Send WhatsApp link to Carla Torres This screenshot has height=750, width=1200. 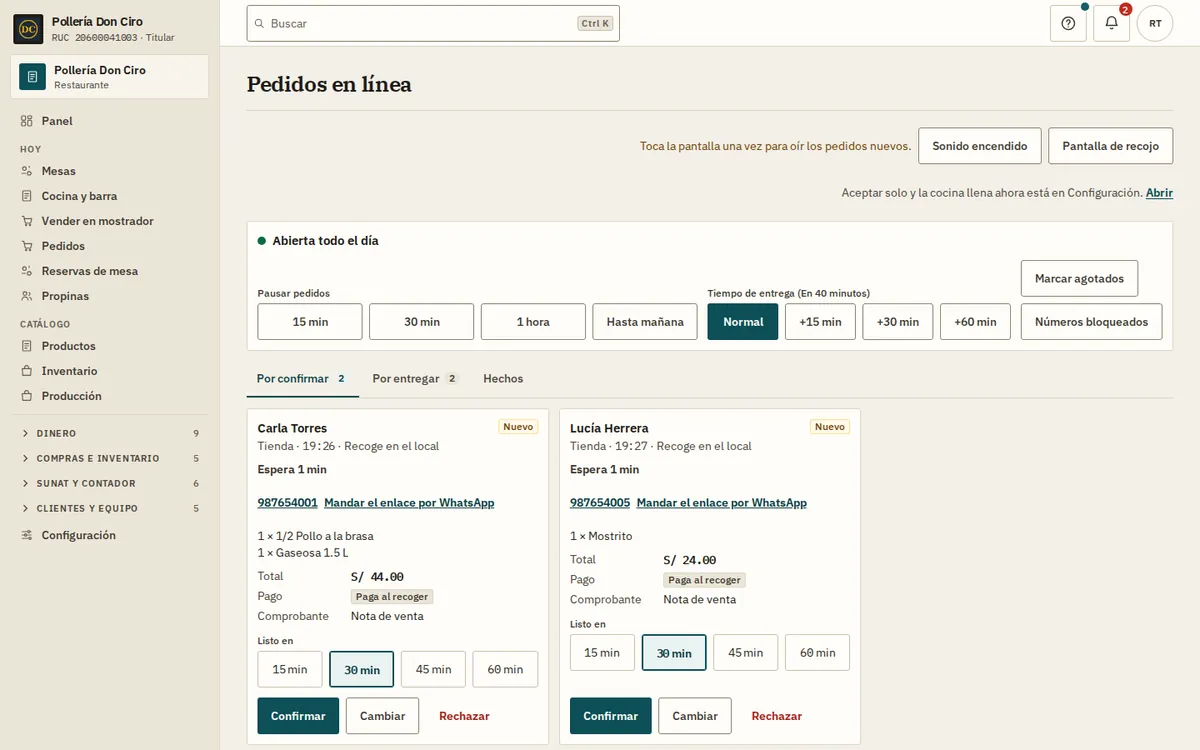409,503
